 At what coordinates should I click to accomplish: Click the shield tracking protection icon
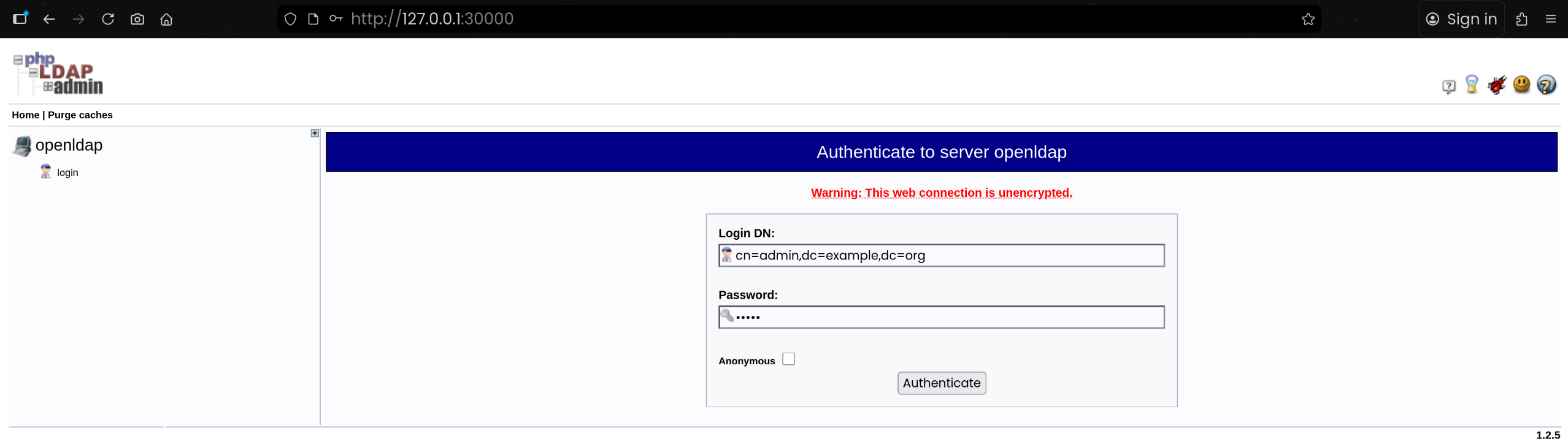(290, 19)
